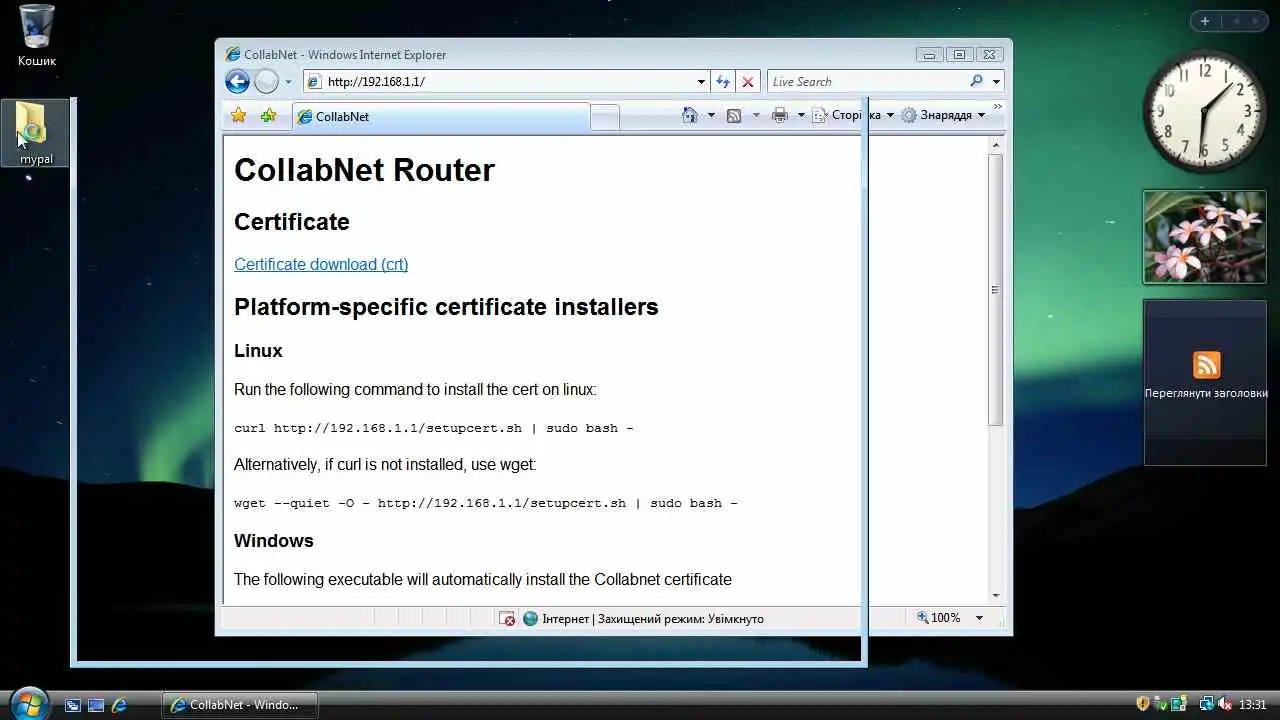Open the Certificate download (crt) link

point(321,264)
